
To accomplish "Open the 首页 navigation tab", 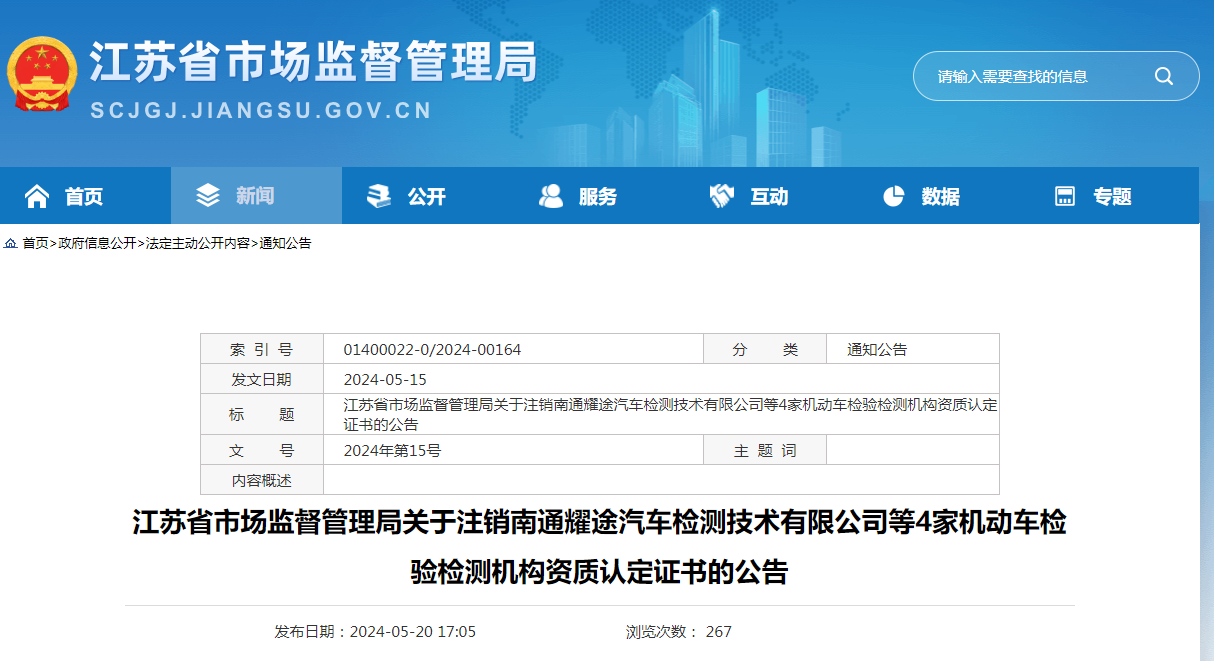I will tap(85, 196).
